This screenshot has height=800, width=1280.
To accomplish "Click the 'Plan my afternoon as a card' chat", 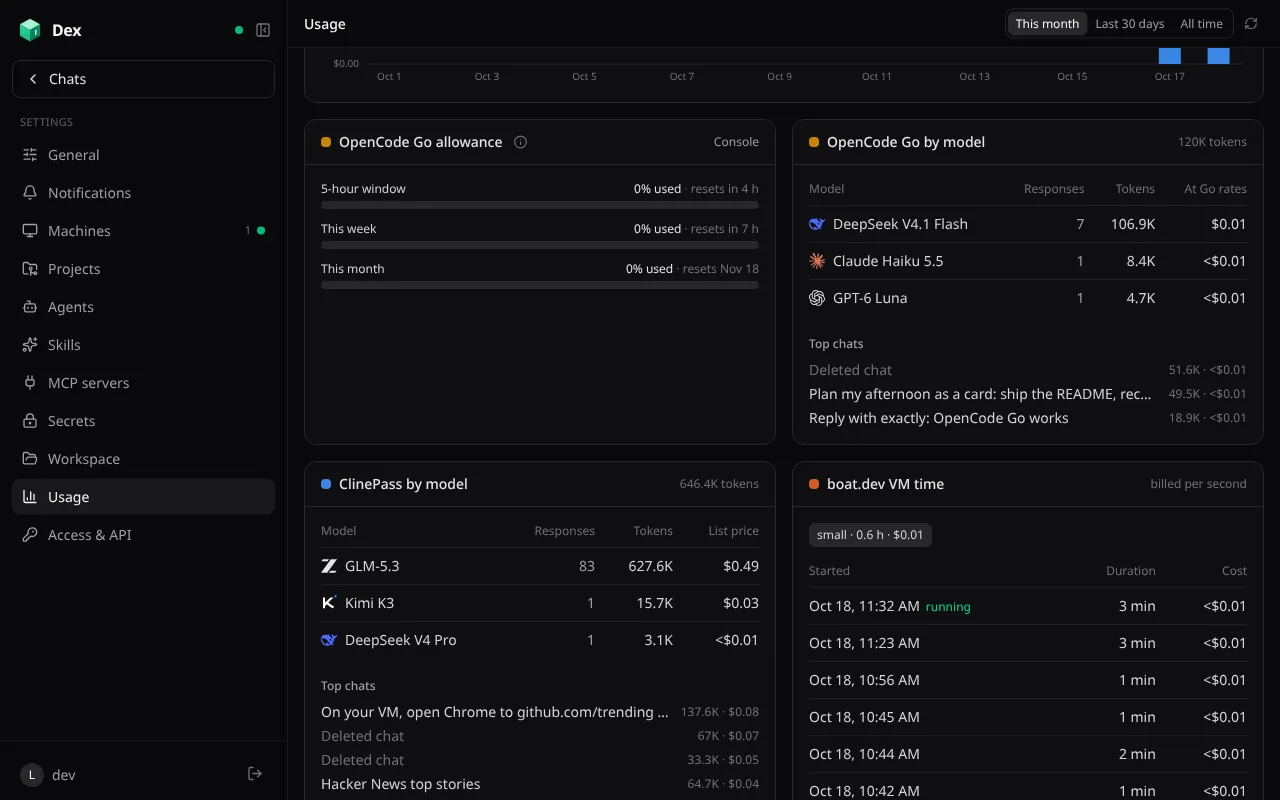I will point(1028,394).
